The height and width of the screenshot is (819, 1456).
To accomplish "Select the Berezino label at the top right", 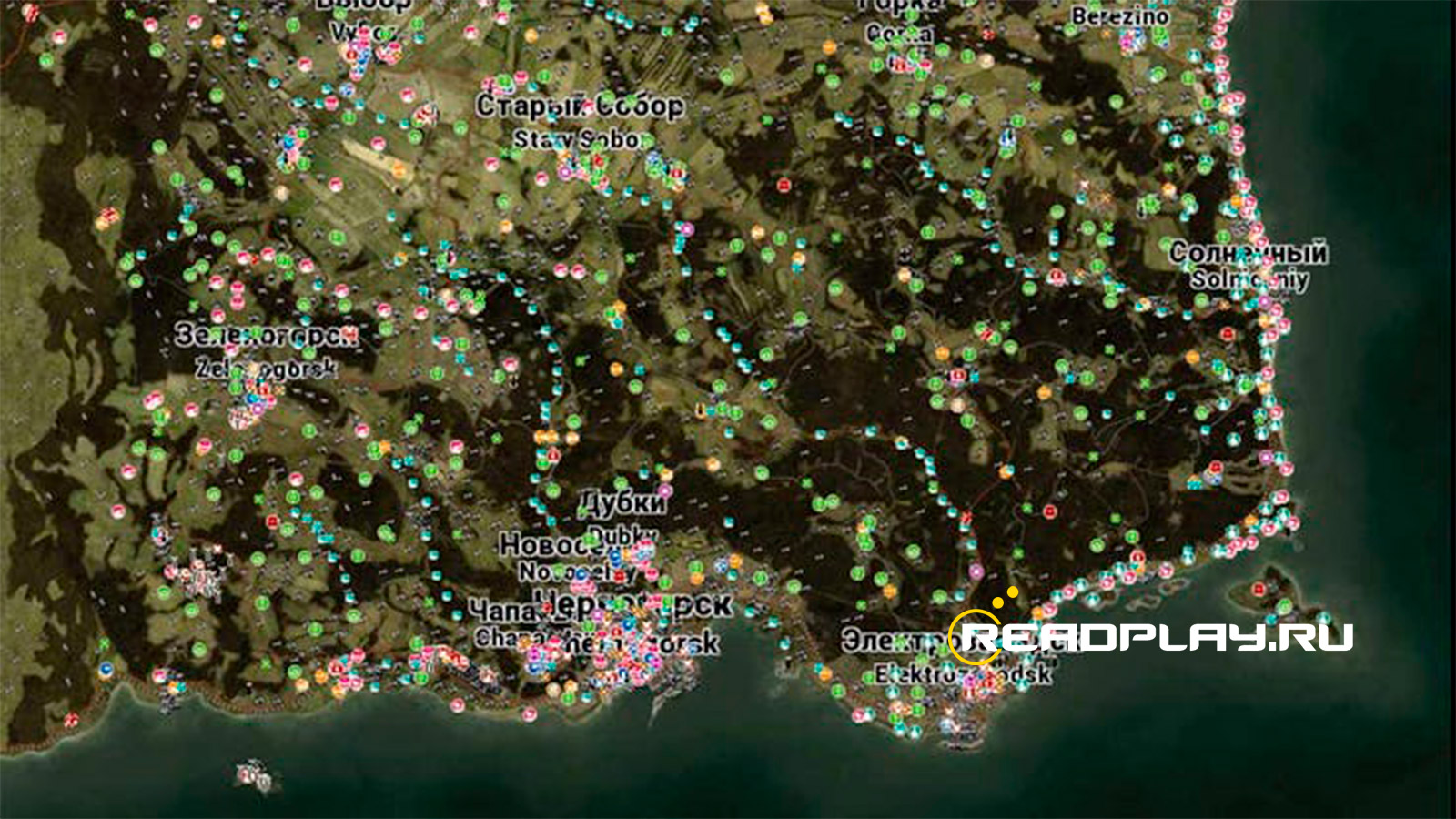I will 1120,15.
